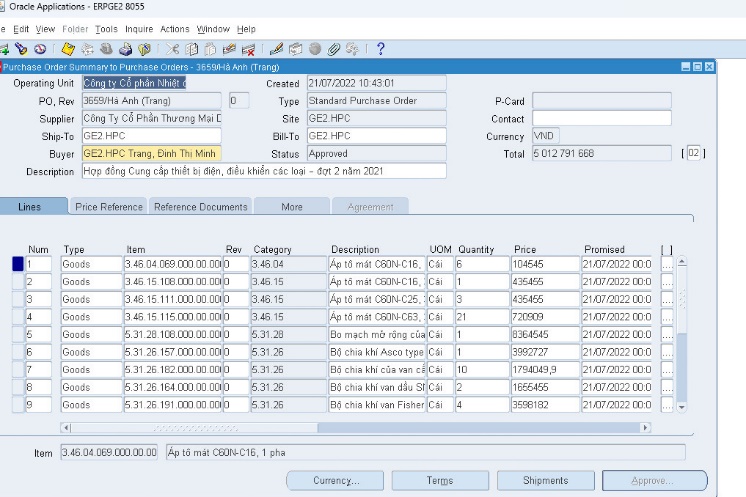Open the Inquire menu
Screen dimensions: 746x497
tap(139, 29)
